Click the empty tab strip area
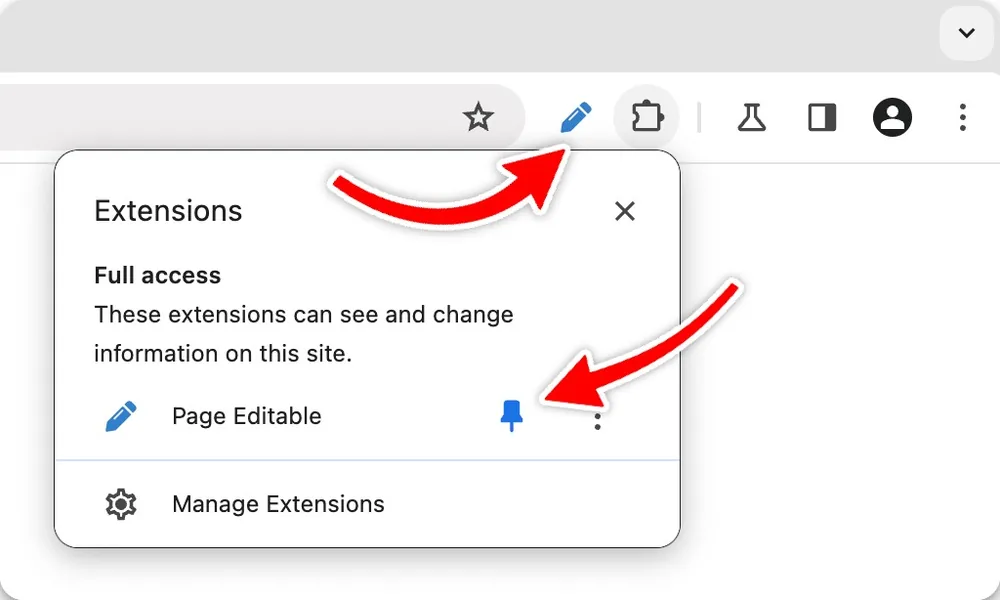The height and width of the screenshot is (600, 1000). (466, 35)
